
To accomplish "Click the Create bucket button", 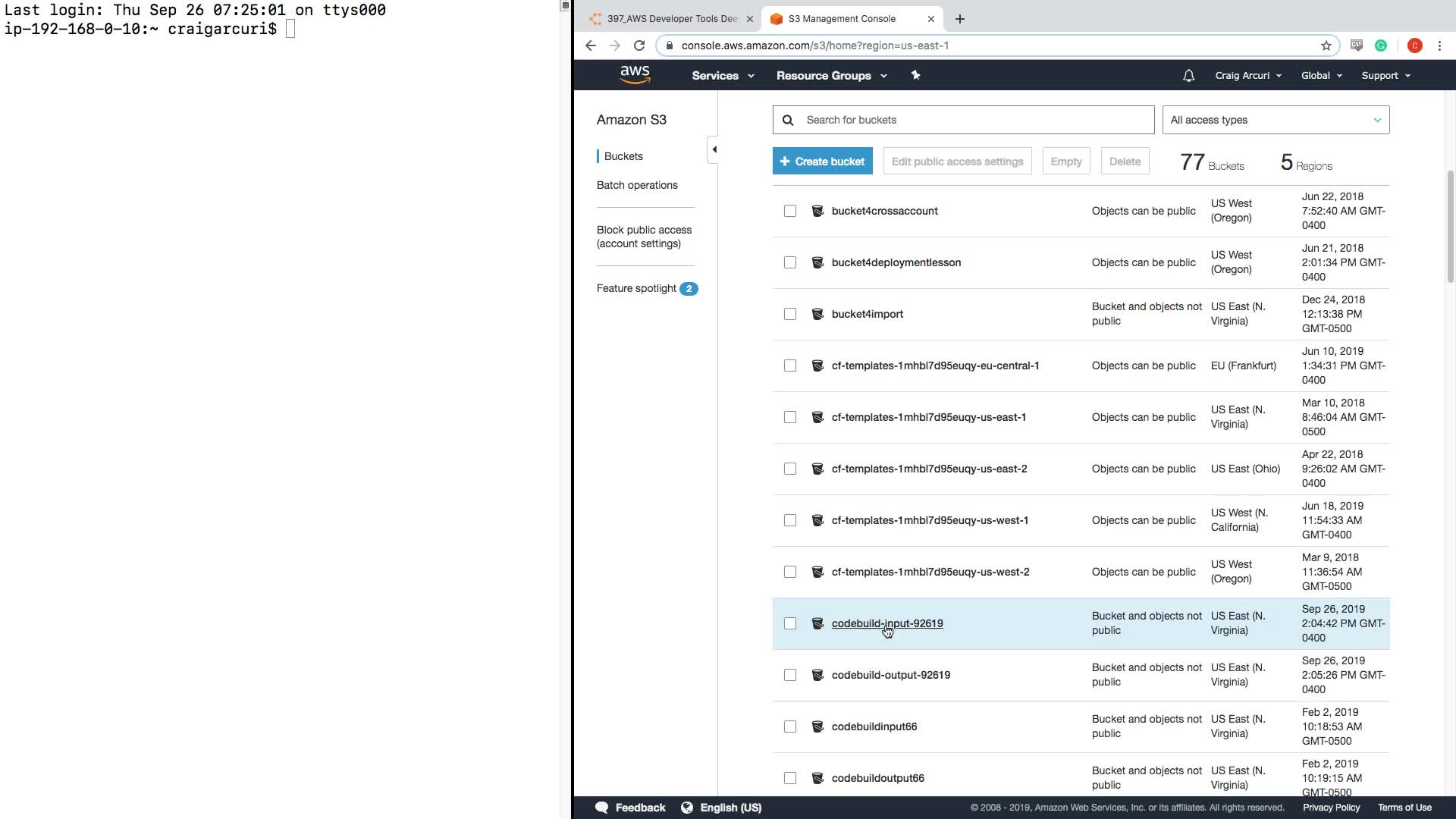I will click(x=822, y=162).
